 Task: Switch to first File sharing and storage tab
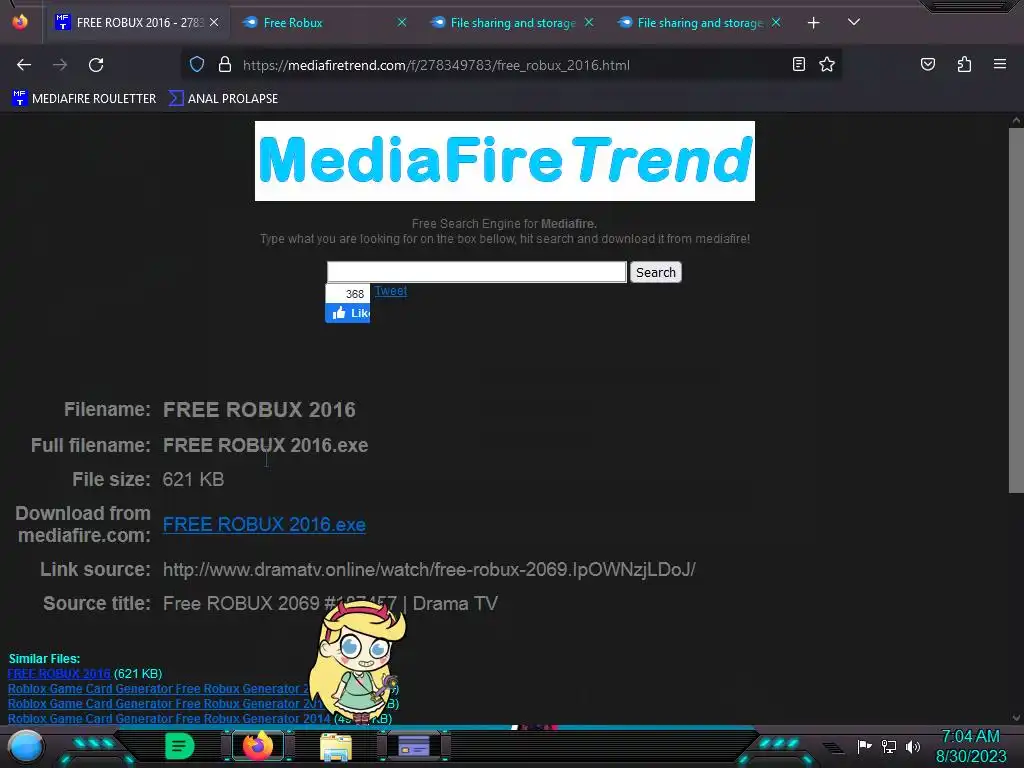(x=513, y=23)
